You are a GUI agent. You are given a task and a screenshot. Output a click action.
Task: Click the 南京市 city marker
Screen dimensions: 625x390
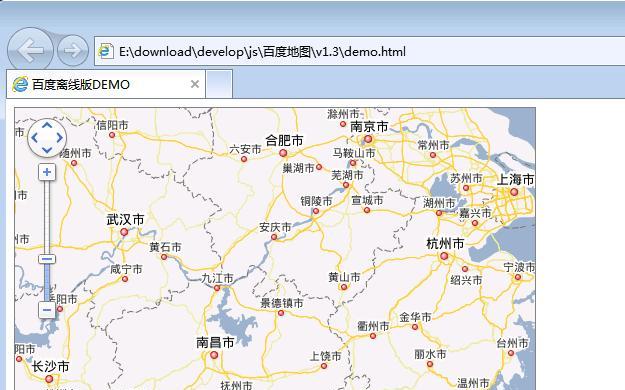click(x=368, y=139)
